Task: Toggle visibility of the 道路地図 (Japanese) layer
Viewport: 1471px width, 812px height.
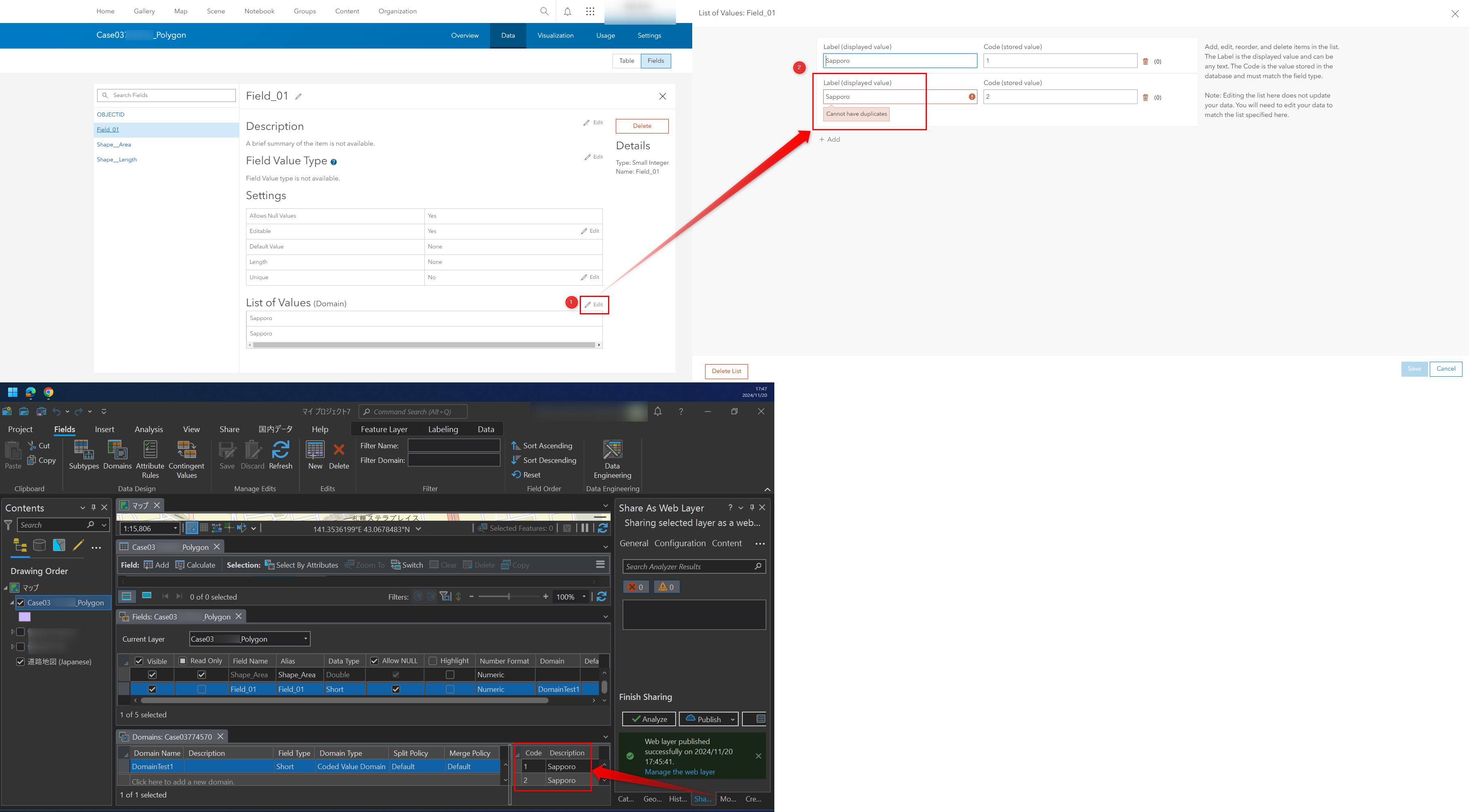Action: [x=21, y=662]
